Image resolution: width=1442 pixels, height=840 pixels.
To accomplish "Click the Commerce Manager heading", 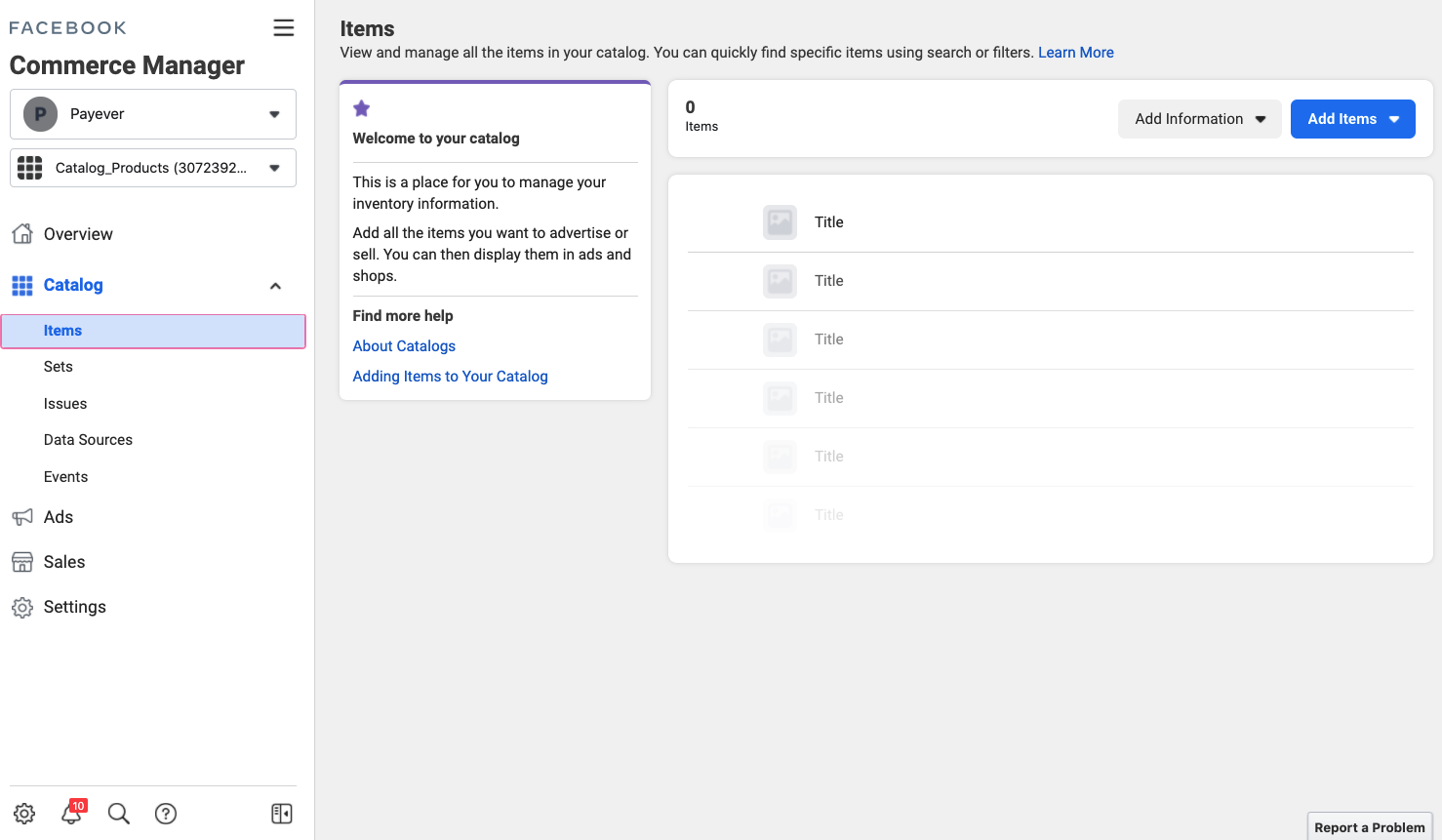I will tap(127, 65).
